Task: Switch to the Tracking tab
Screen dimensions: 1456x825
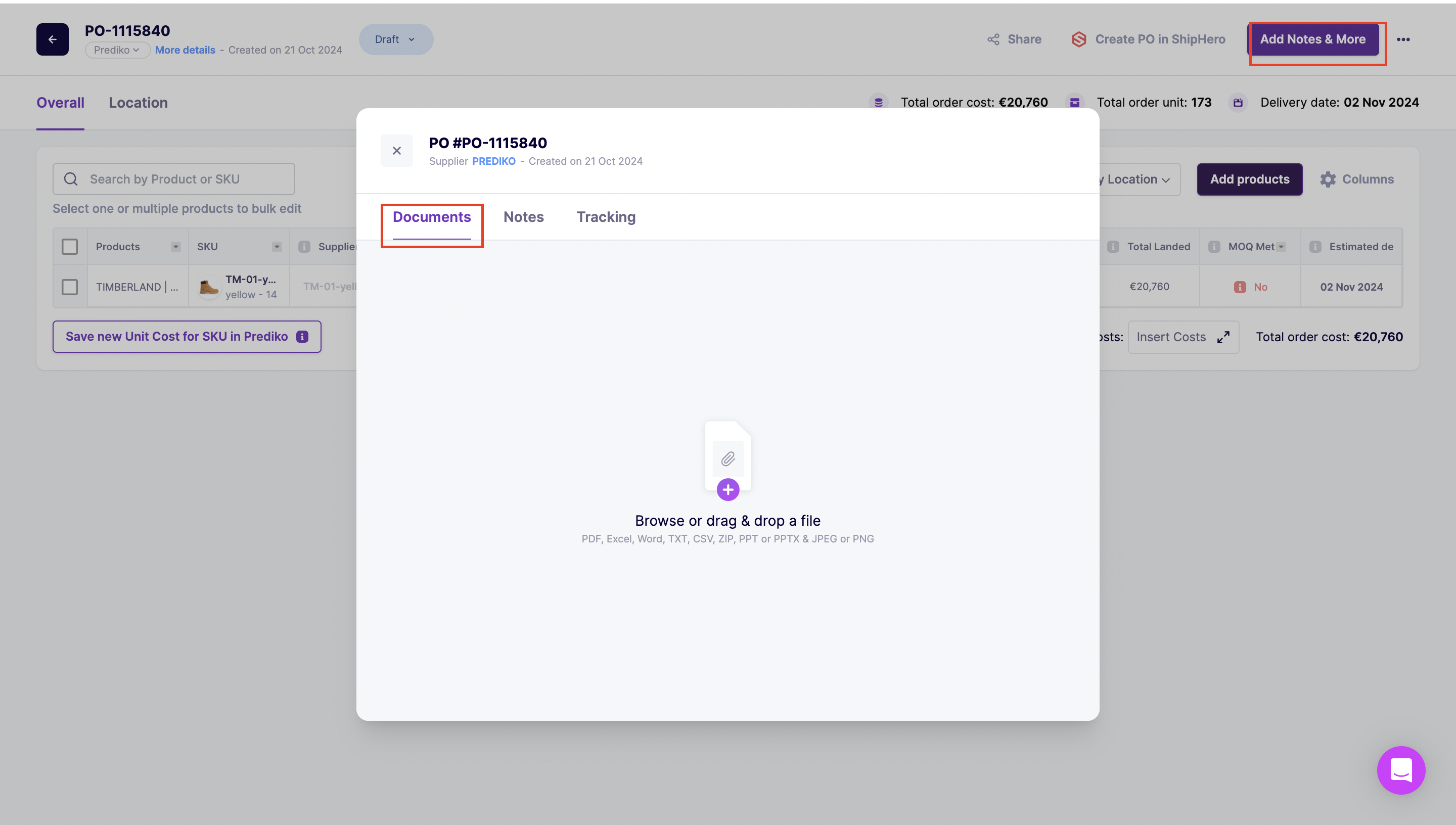Action: click(606, 217)
